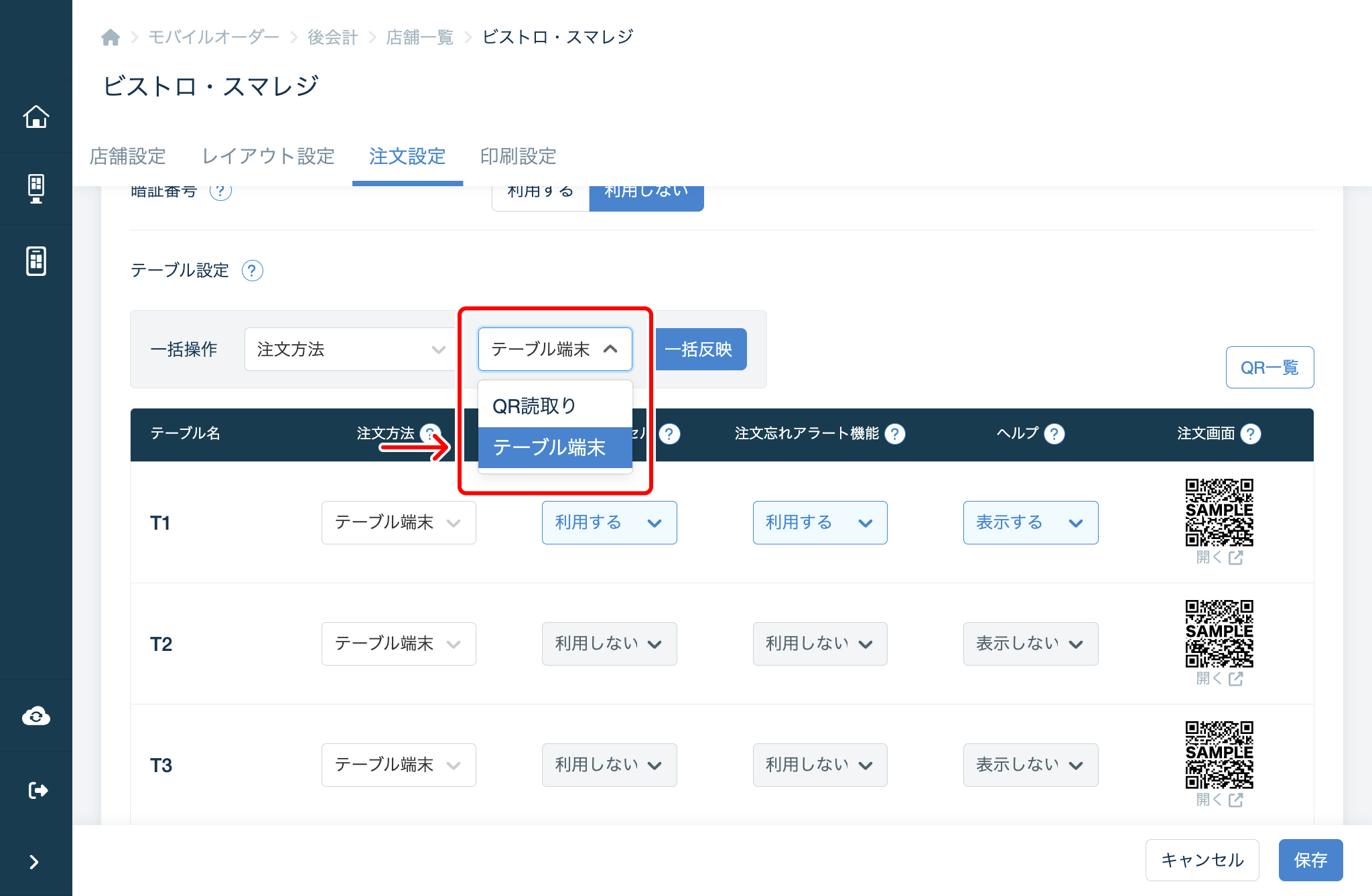Screen dimensions: 1372x896
Task: Open T3 order screen via 開く link
Action: tap(1219, 800)
